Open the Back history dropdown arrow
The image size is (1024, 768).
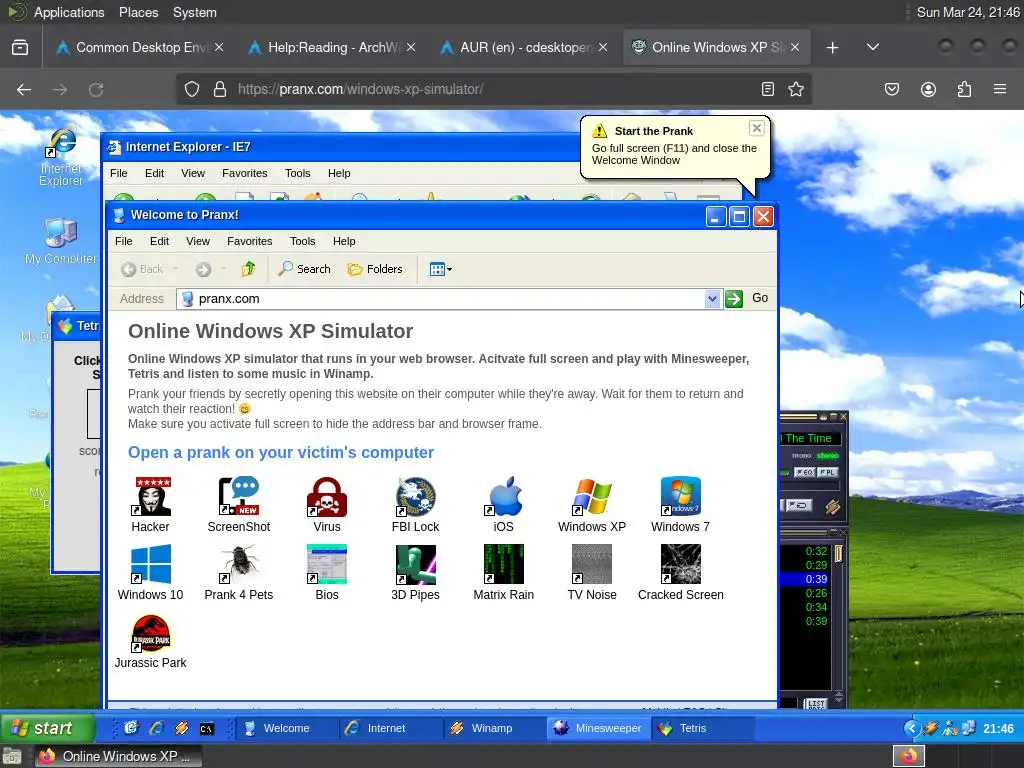pyautogui.click(x=175, y=269)
